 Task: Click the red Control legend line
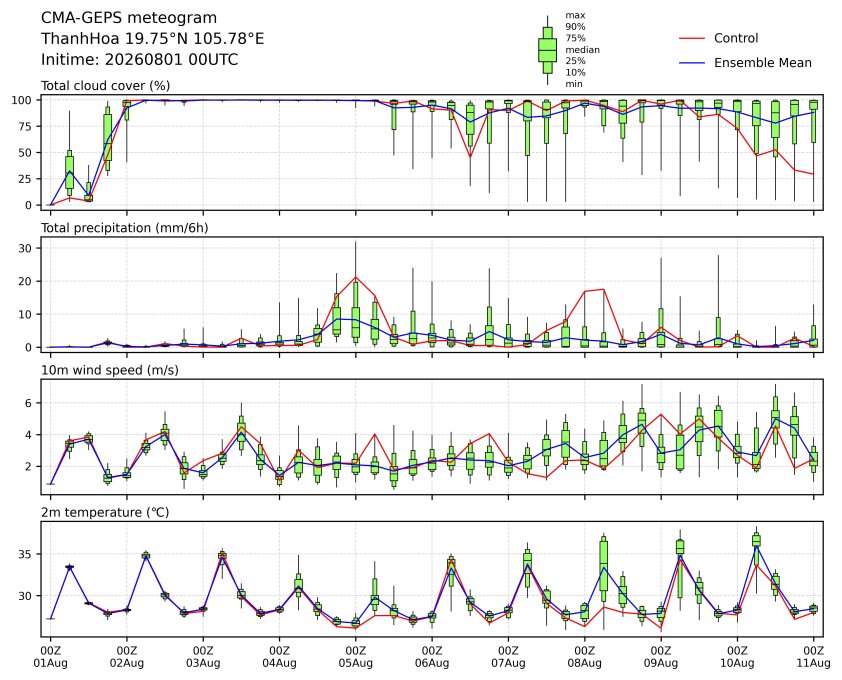pos(692,39)
